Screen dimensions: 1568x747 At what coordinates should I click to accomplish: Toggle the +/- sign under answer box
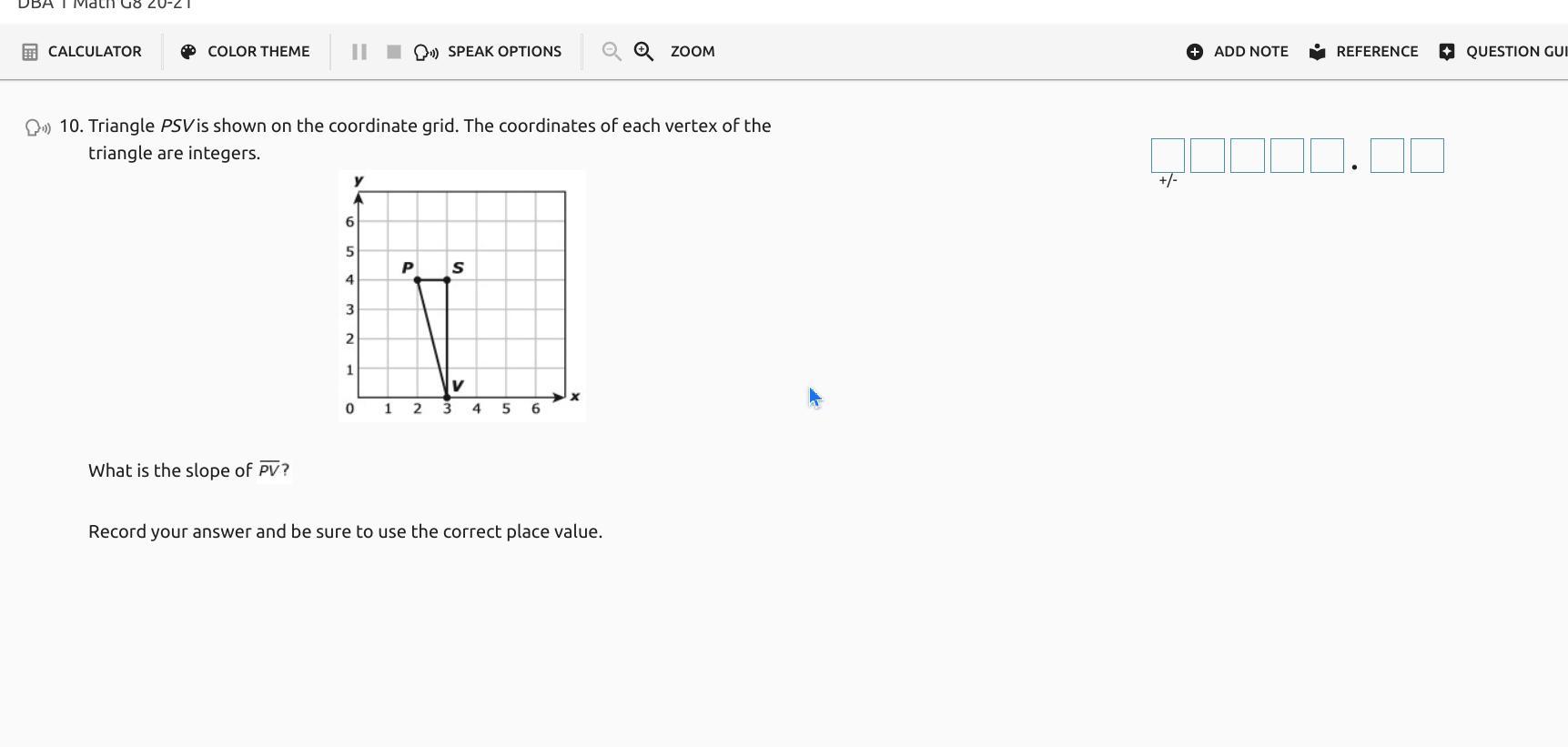coord(1168,181)
